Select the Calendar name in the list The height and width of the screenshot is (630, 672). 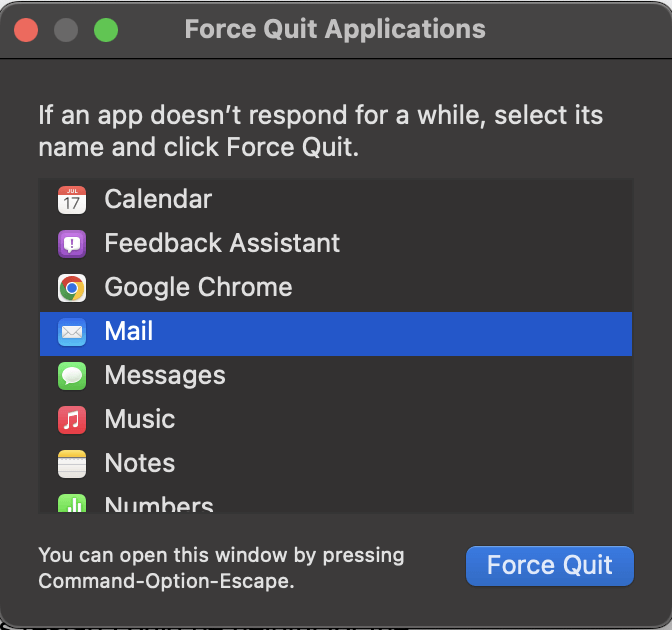click(x=158, y=200)
